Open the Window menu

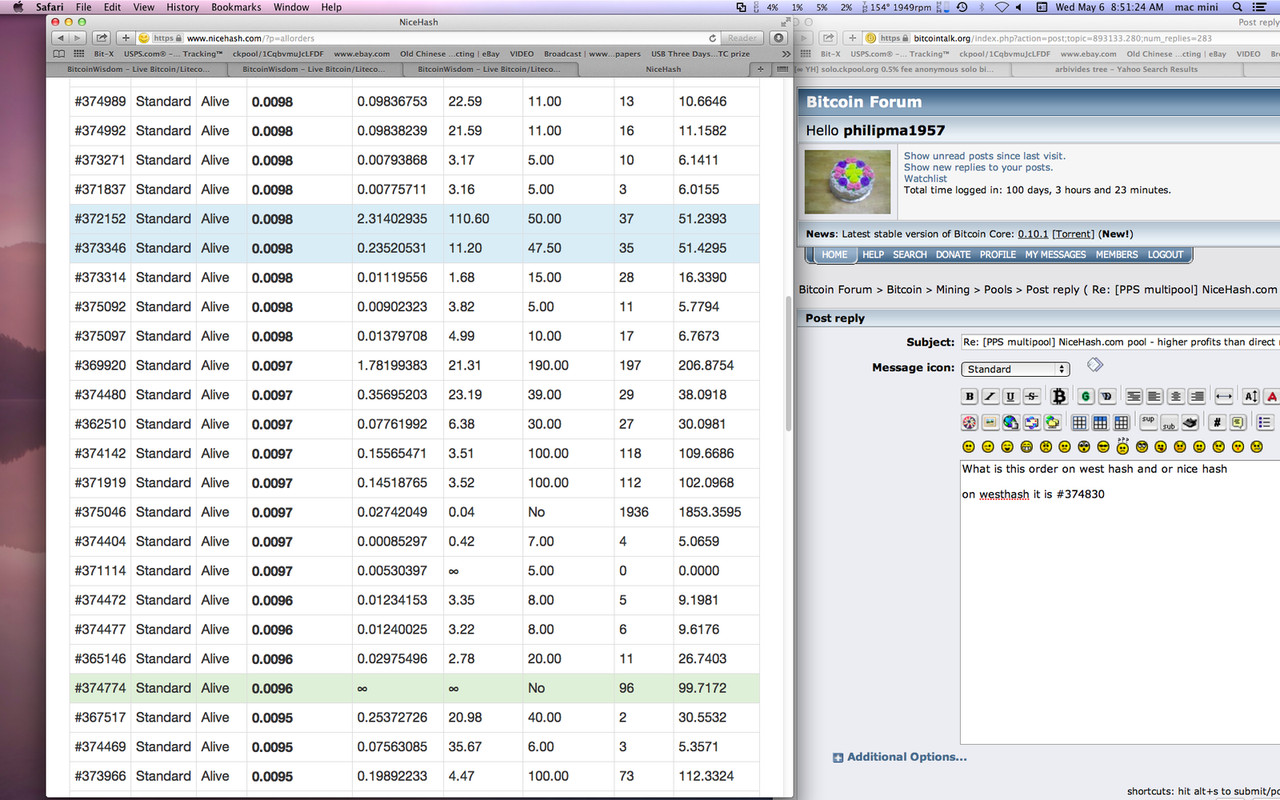click(x=291, y=7)
